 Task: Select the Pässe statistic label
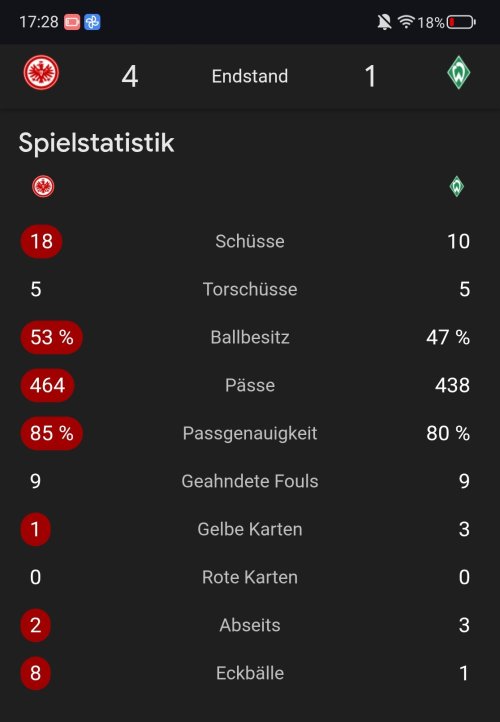pyautogui.click(x=250, y=385)
